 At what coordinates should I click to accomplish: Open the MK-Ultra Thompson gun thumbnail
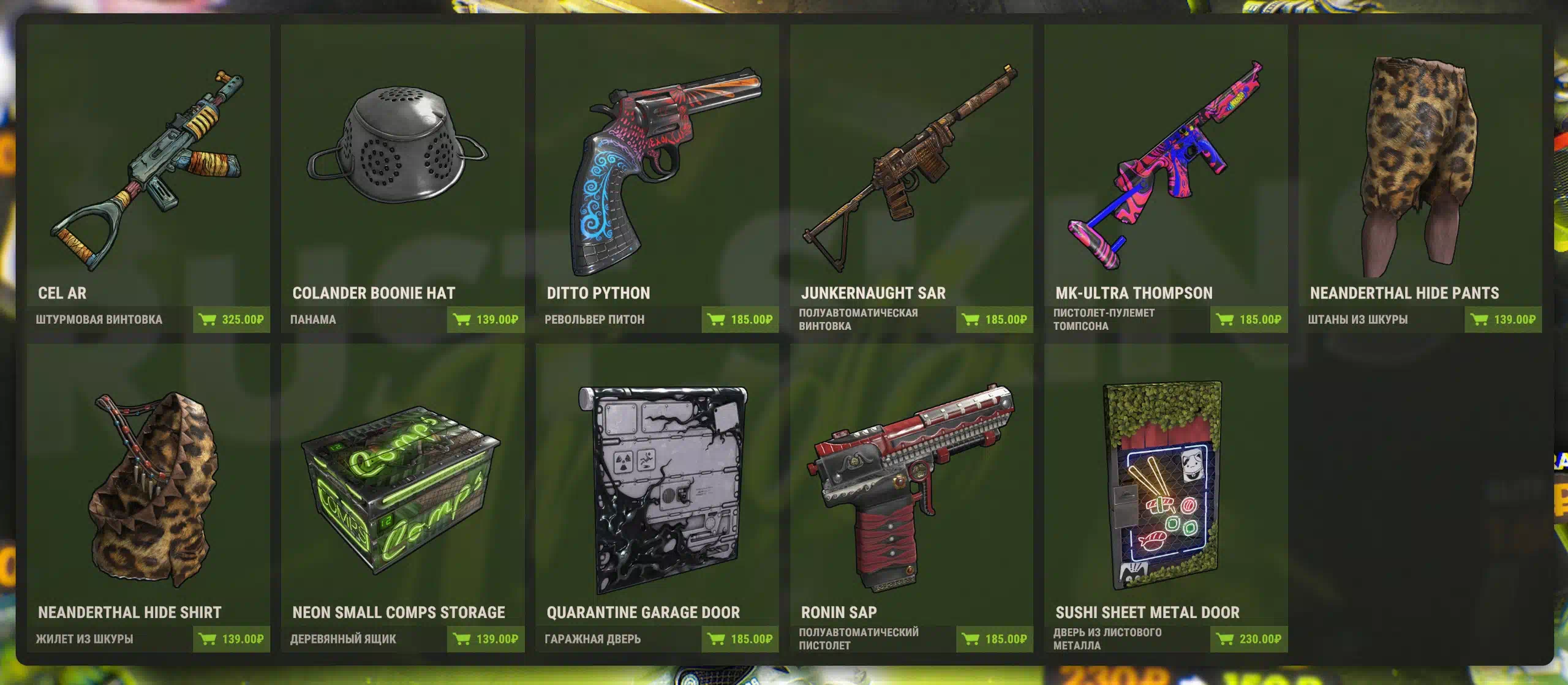(1165, 165)
